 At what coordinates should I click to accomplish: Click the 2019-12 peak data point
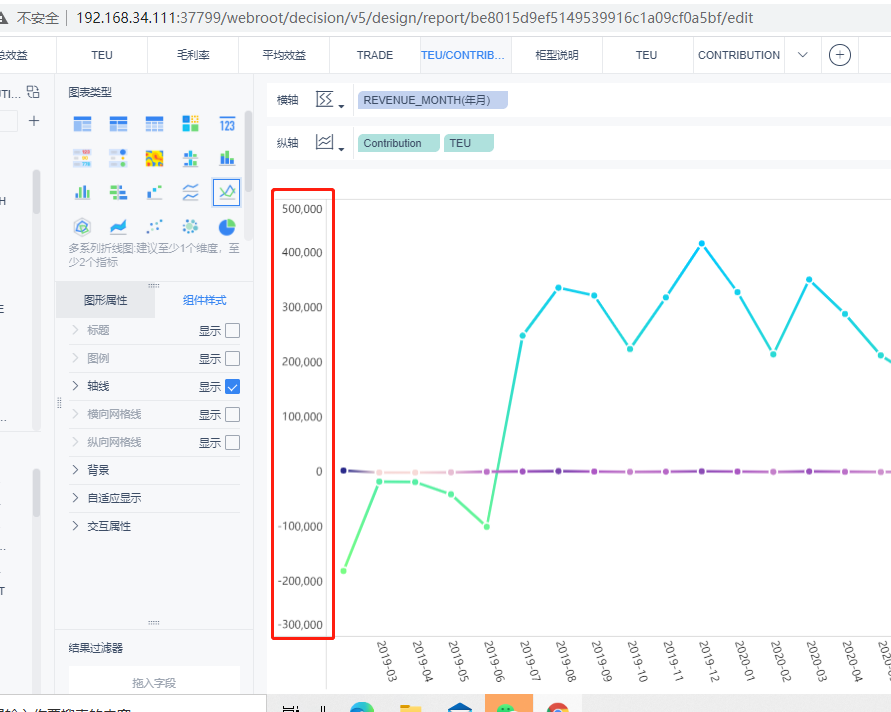tap(702, 243)
